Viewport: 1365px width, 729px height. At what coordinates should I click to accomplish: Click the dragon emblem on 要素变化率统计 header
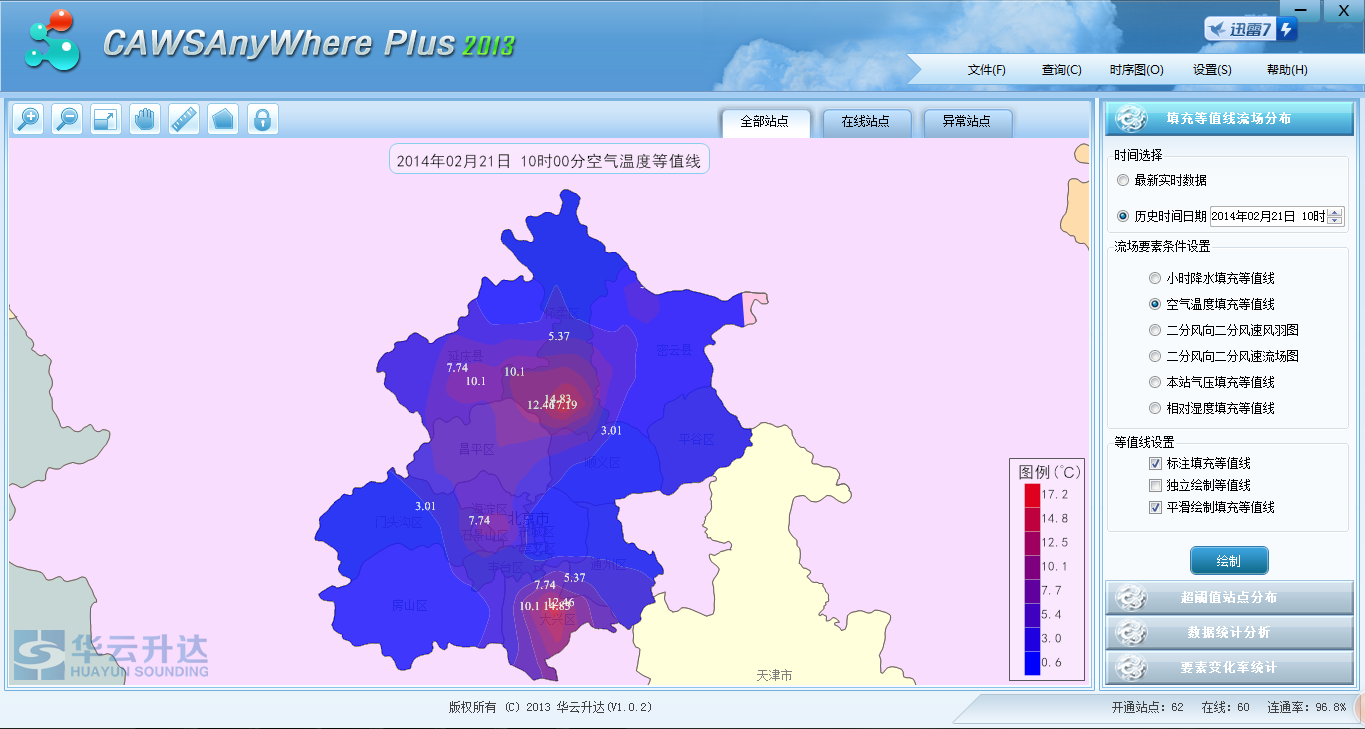(x=1131, y=667)
